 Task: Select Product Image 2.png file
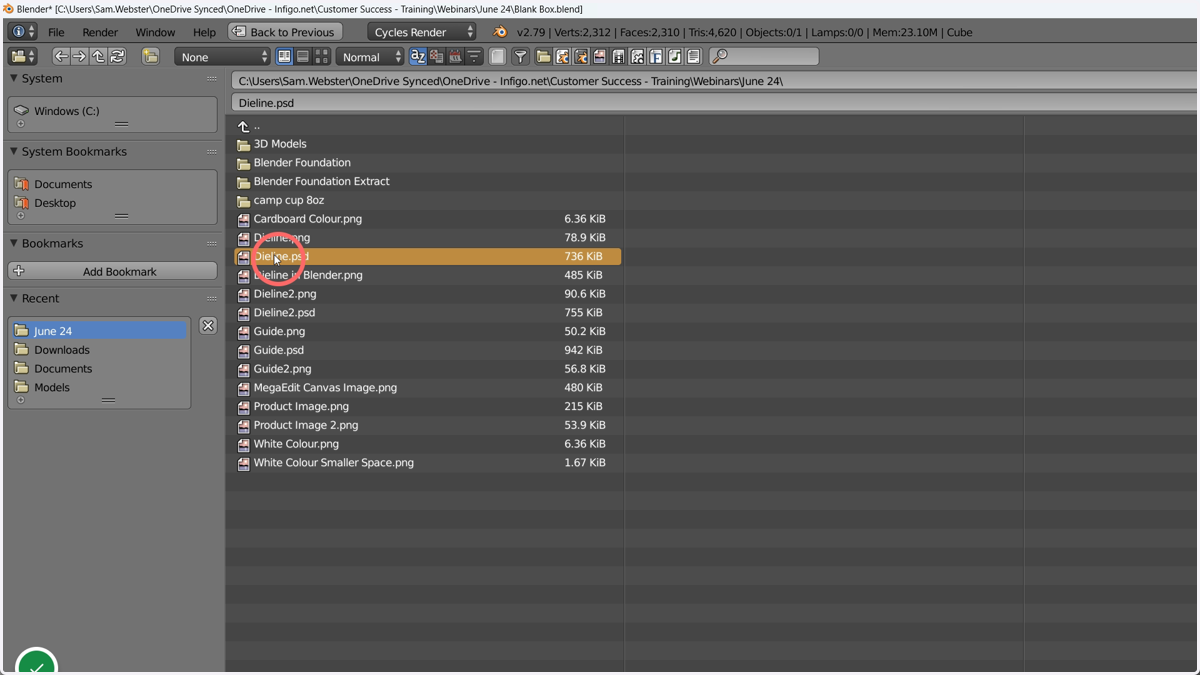coord(428,425)
